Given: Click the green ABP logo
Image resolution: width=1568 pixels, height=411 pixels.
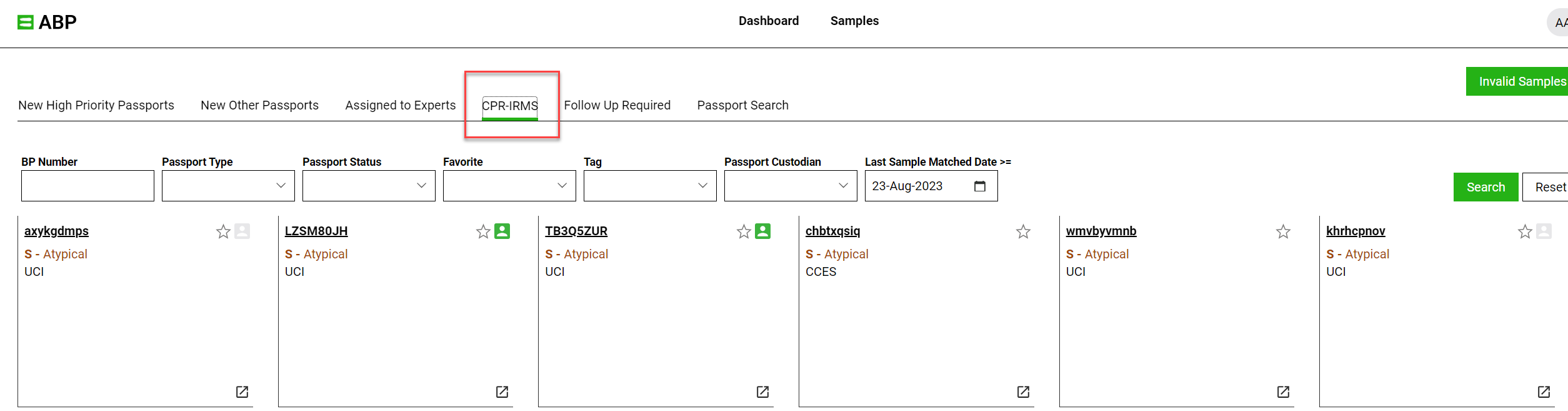Looking at the screenshot, I should point(25,23).
